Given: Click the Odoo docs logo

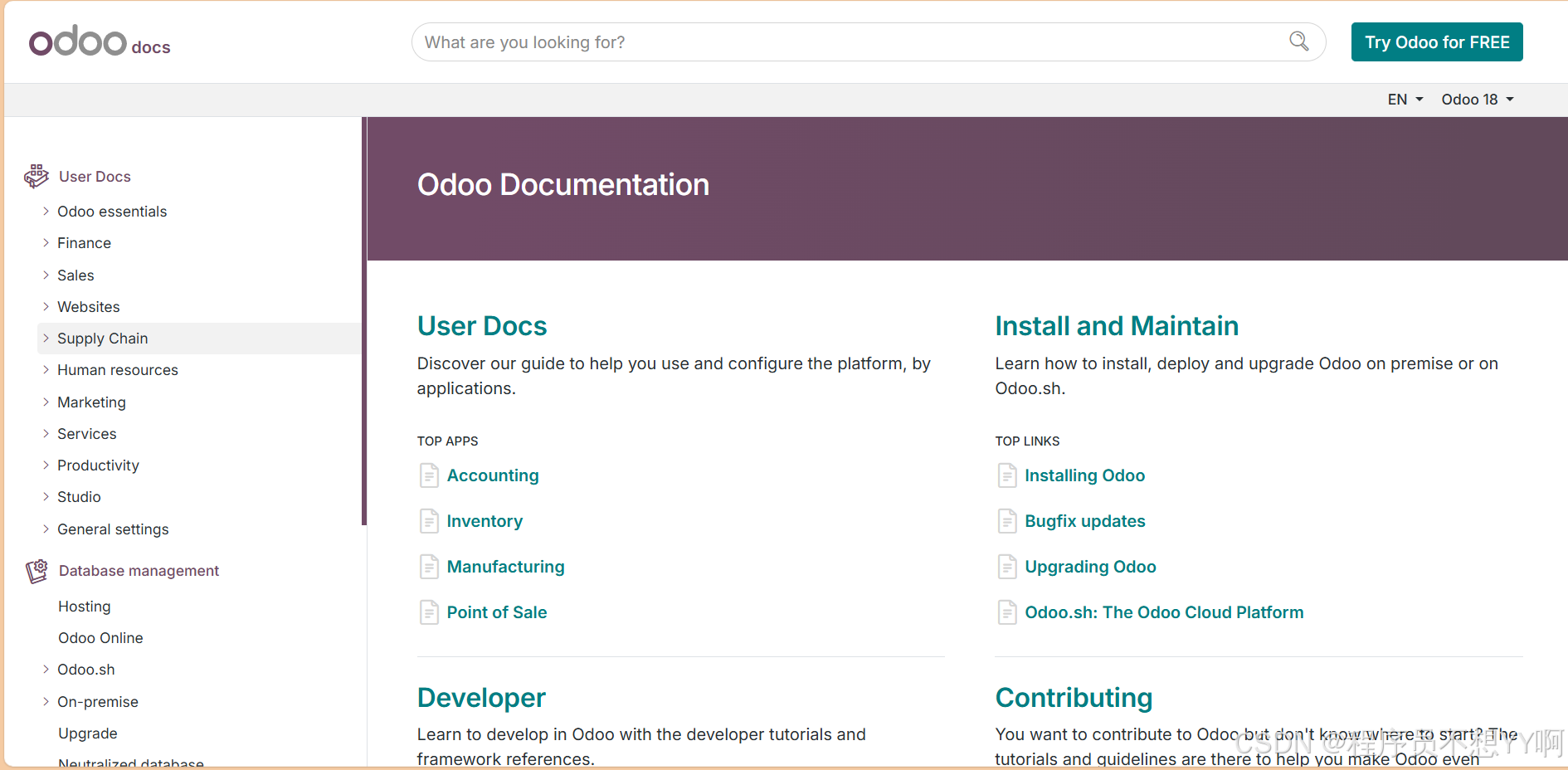Looking at the screenshot, I should coord(100,41).
